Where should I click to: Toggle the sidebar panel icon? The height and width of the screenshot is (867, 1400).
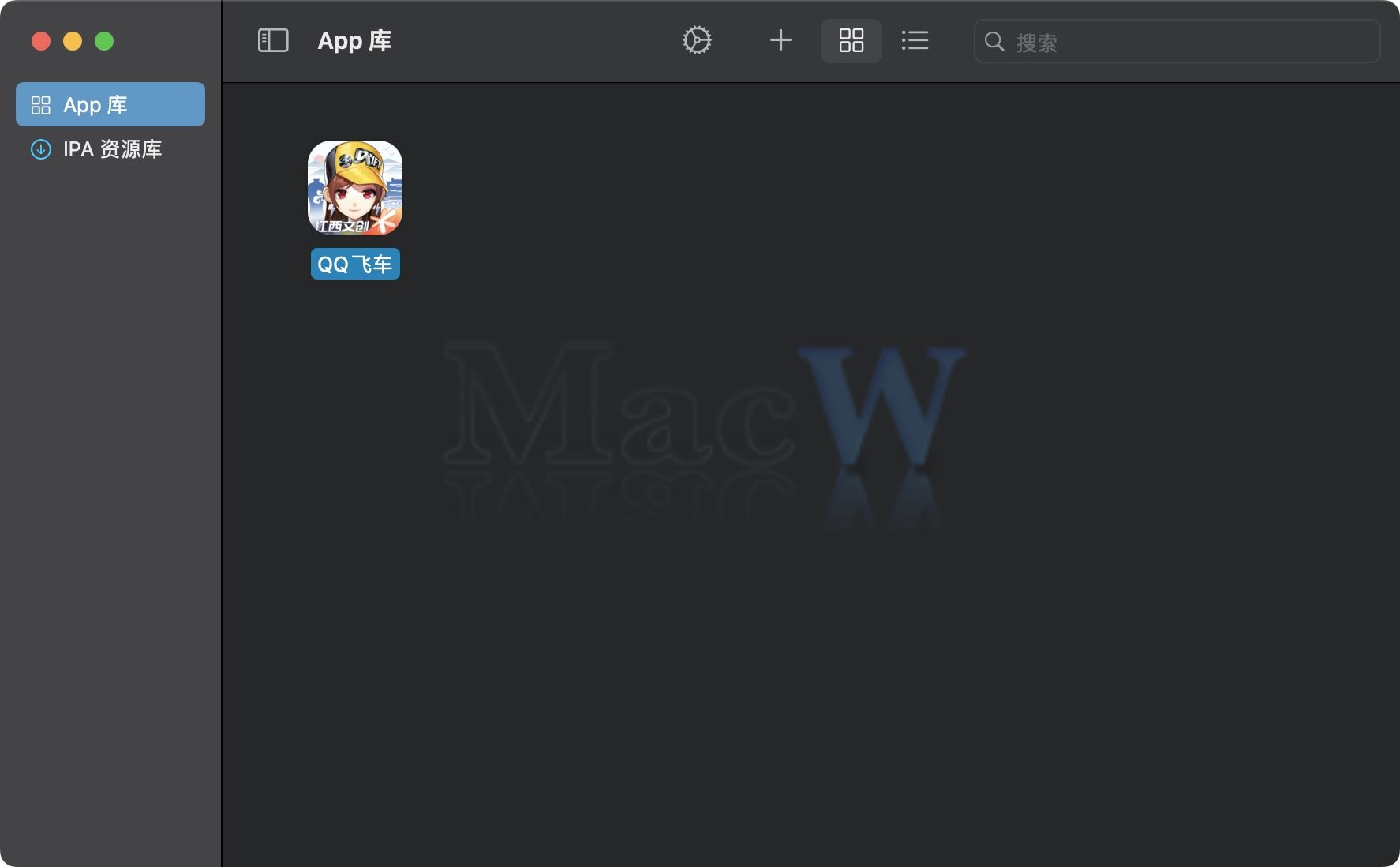273,40
